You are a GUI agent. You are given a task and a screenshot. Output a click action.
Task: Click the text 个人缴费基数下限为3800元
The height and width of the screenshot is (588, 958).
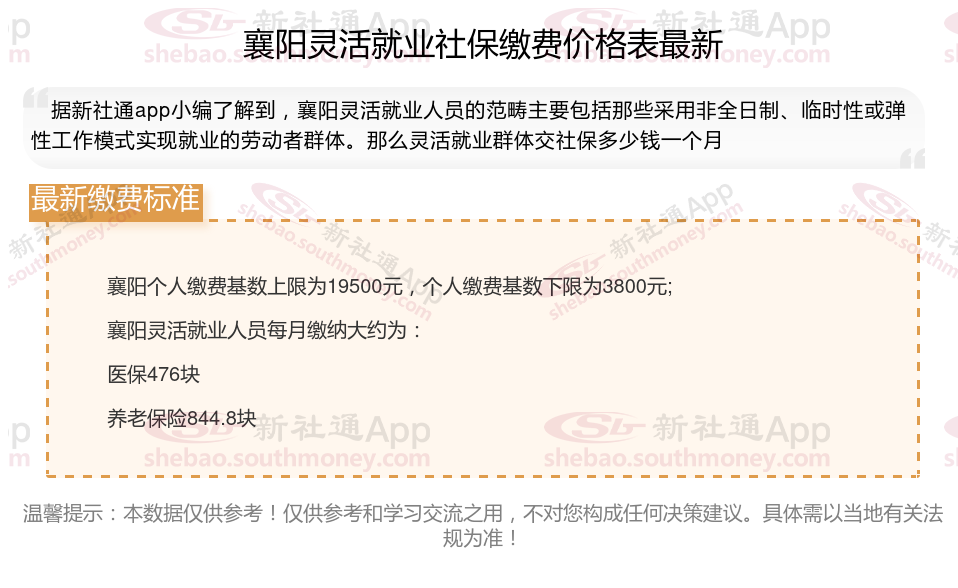point(546,286)
